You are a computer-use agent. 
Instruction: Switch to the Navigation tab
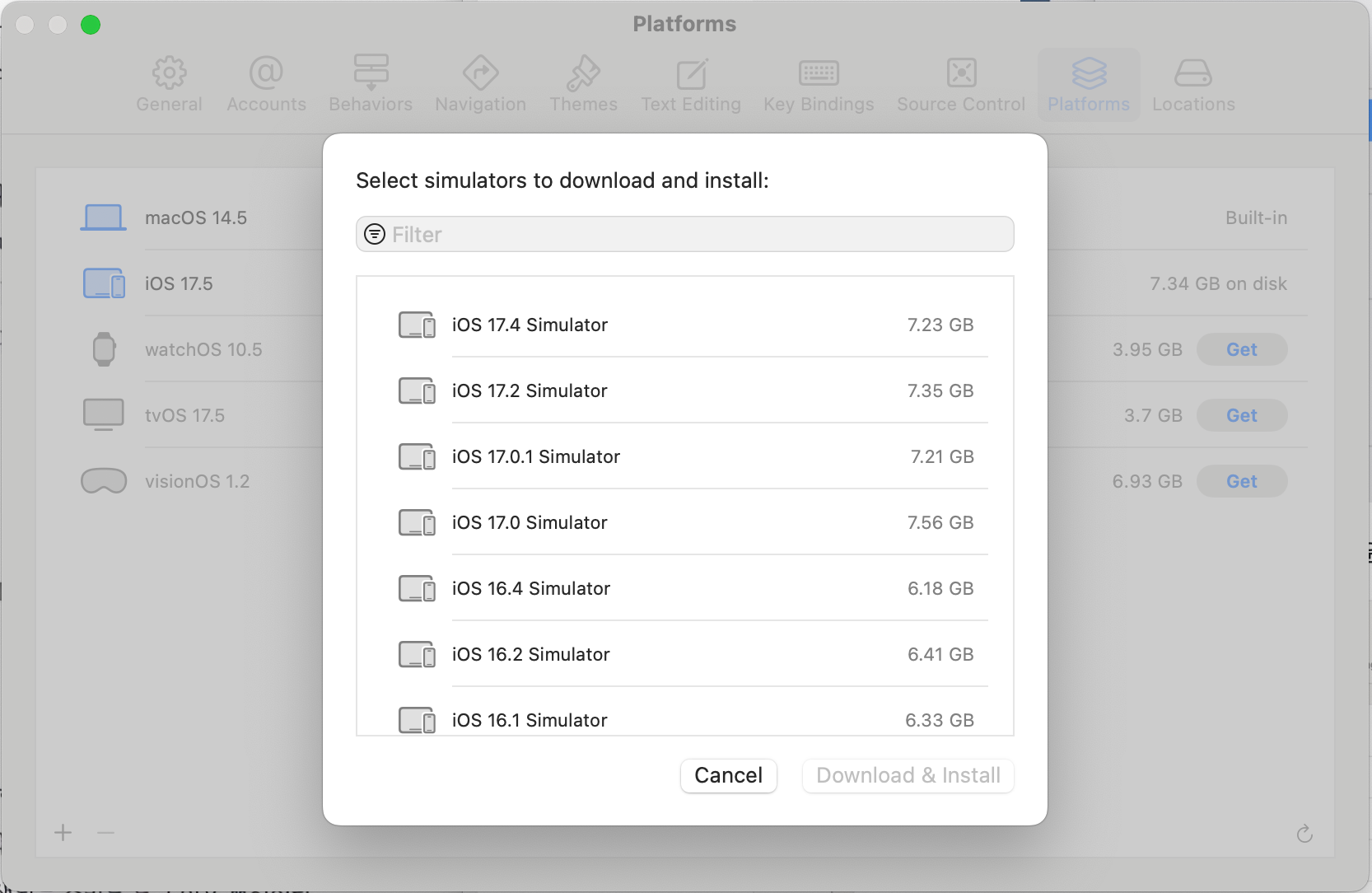pos(480,85)
